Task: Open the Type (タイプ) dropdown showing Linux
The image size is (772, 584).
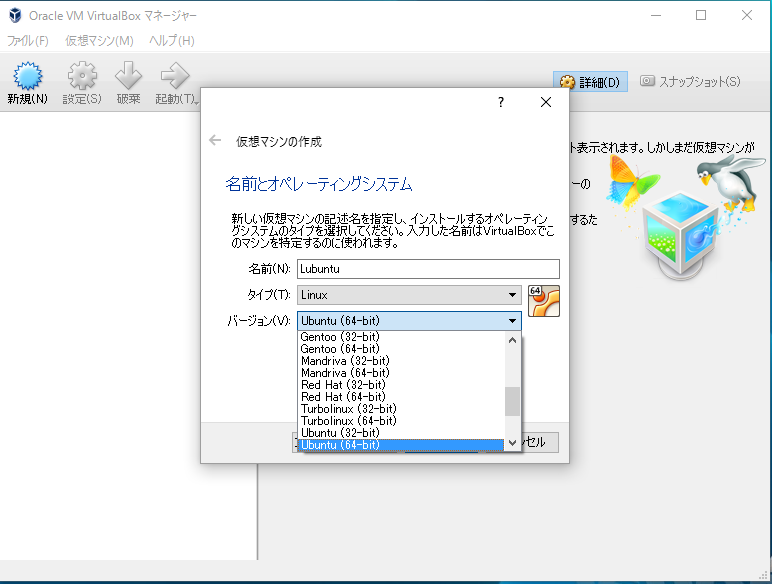Action: pyautogui.click(x=409, y=295)
